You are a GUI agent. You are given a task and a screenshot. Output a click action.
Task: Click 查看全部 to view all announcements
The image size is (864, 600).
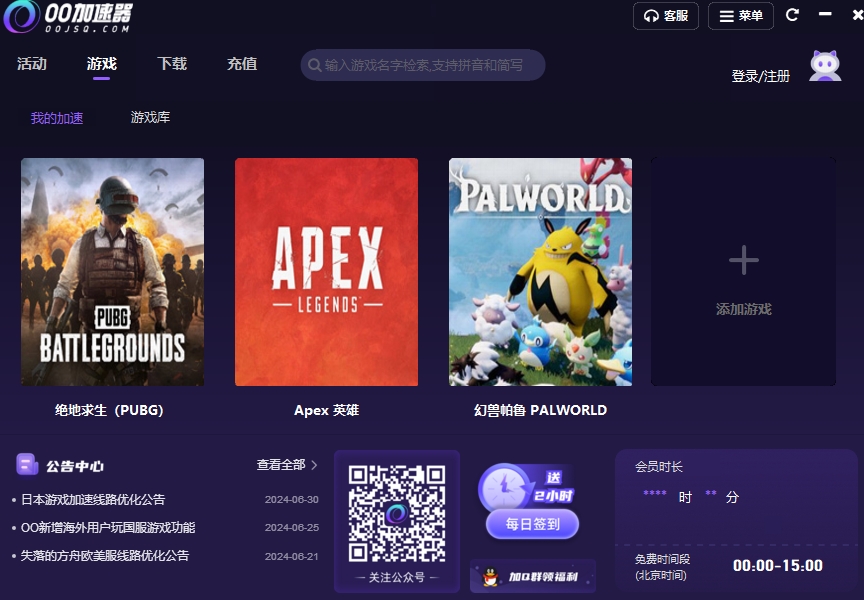280,464
